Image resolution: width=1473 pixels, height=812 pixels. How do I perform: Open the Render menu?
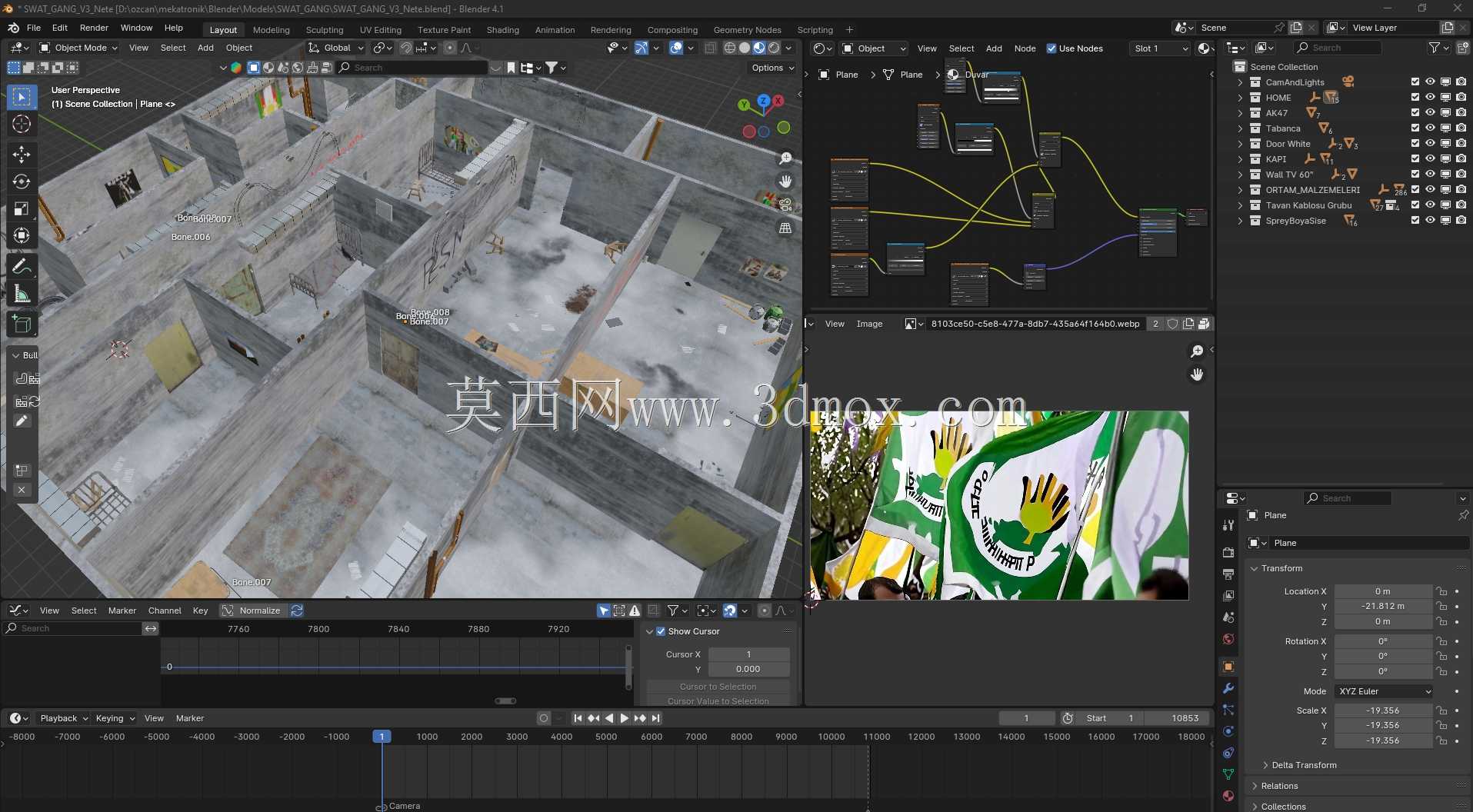click(94, 28)
